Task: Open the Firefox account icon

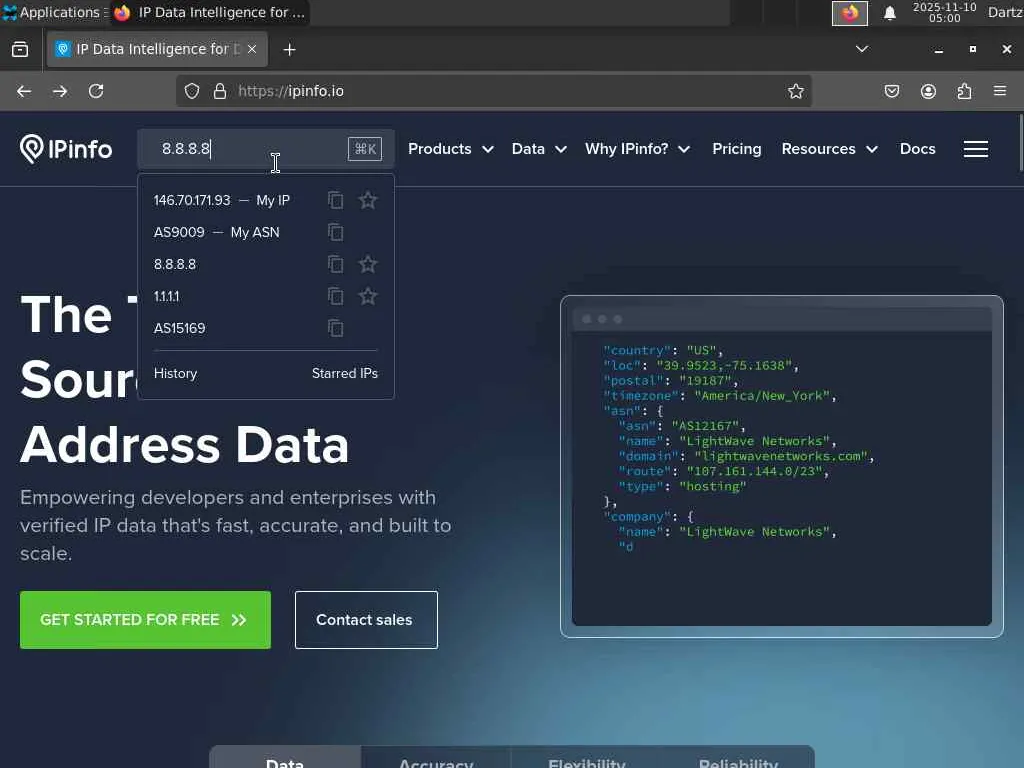Action: (x=928, y=91)
